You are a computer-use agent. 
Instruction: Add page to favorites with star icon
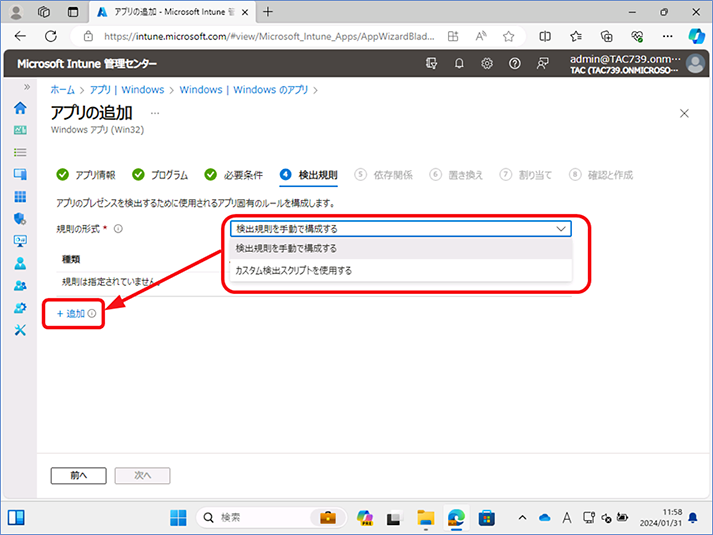(x=508, y=36)
